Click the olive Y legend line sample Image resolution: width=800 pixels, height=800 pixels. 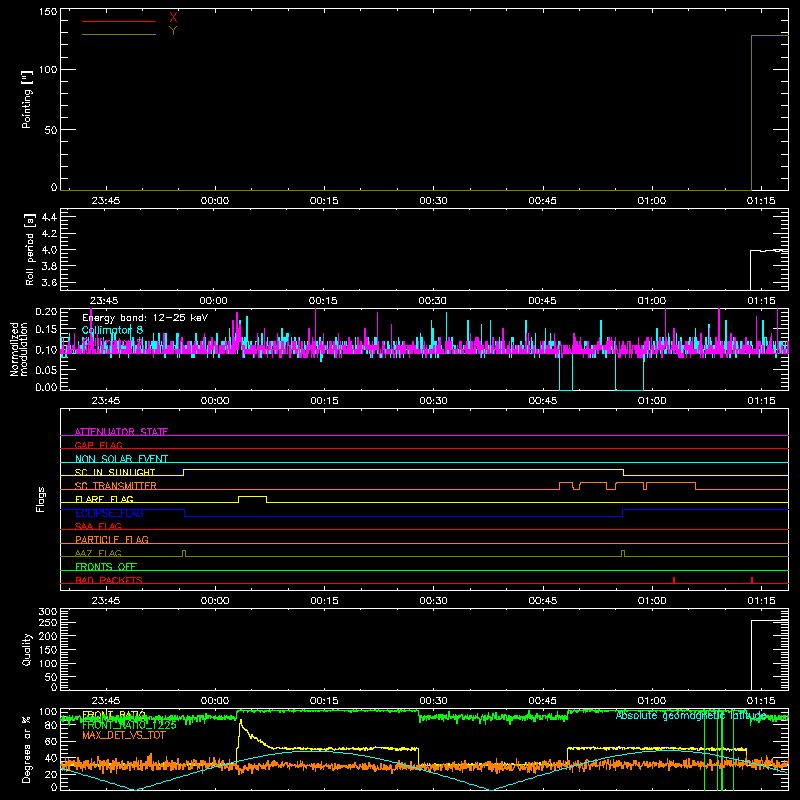click(x=118, y=35)
